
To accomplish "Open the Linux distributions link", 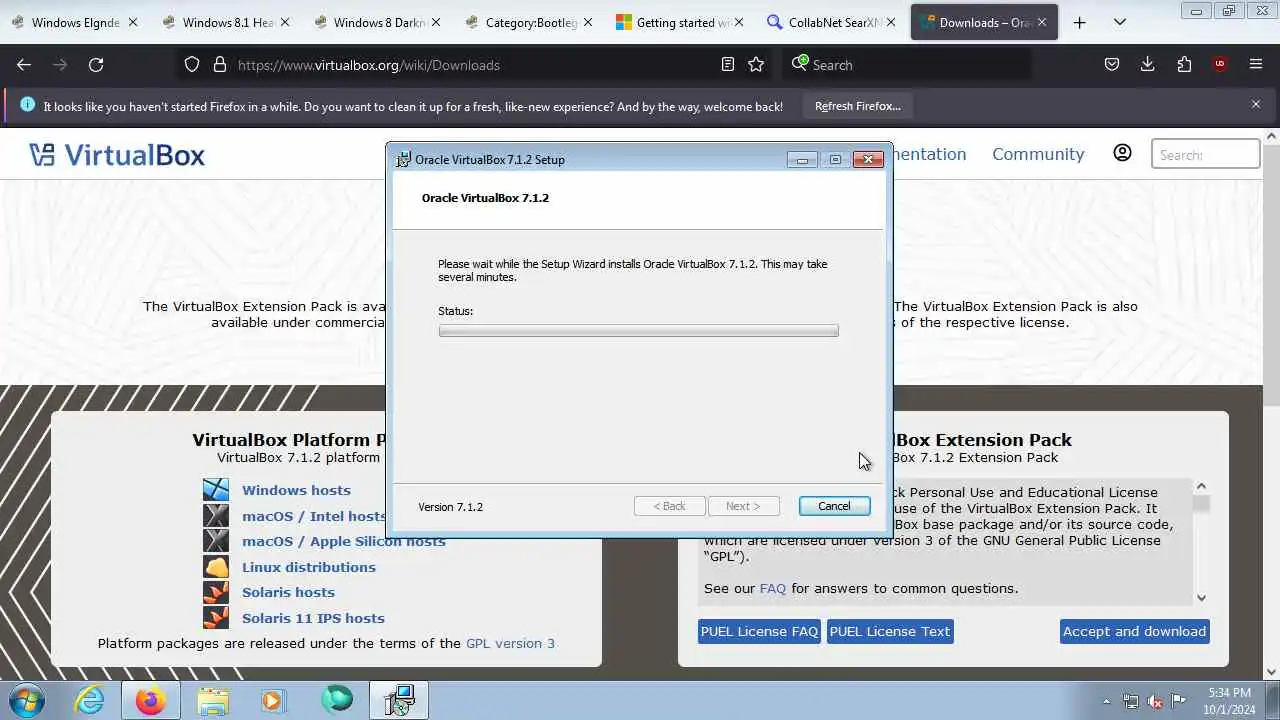I will (x=309, y=567).
